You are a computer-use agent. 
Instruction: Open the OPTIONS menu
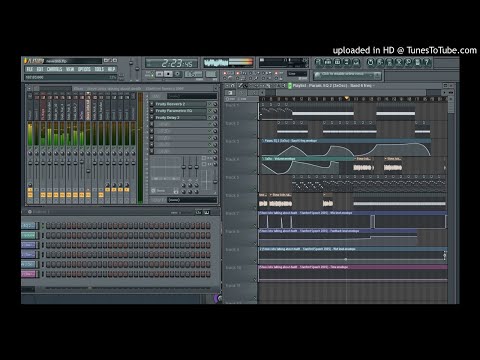coord(84,69)
